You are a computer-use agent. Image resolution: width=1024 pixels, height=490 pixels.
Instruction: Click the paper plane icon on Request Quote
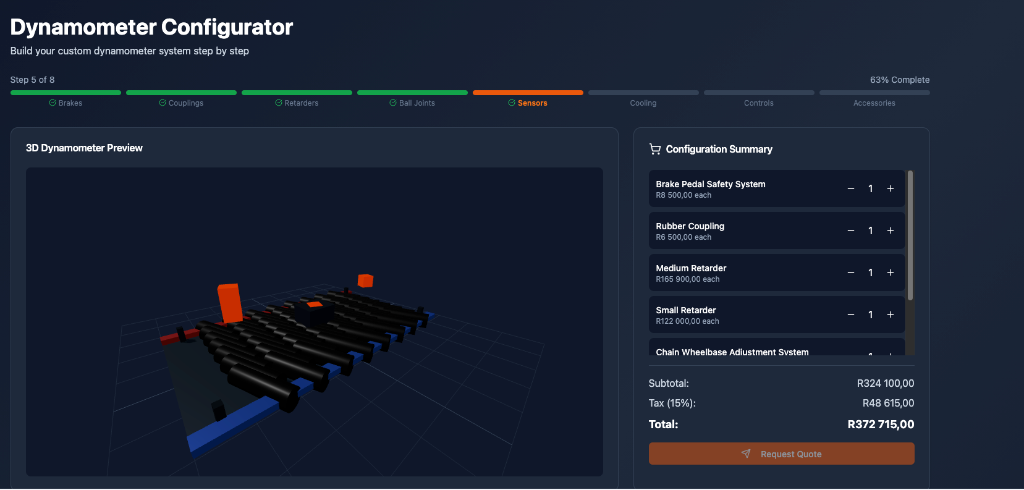746,453
